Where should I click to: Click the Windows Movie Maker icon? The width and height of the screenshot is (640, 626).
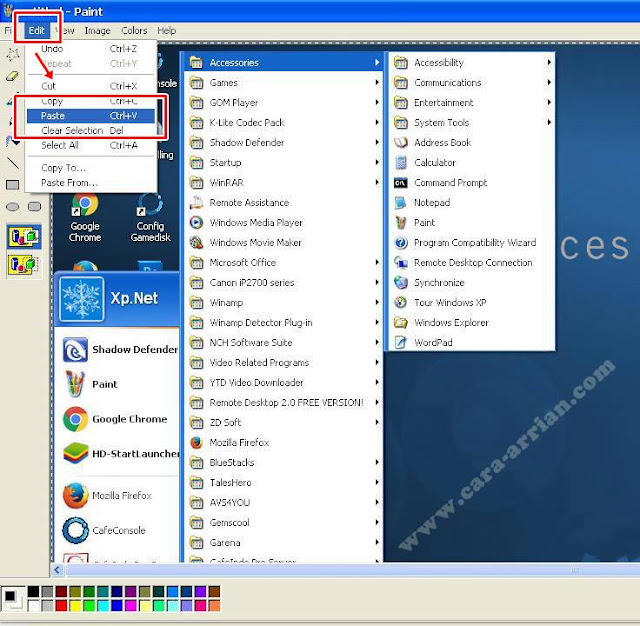196,242
